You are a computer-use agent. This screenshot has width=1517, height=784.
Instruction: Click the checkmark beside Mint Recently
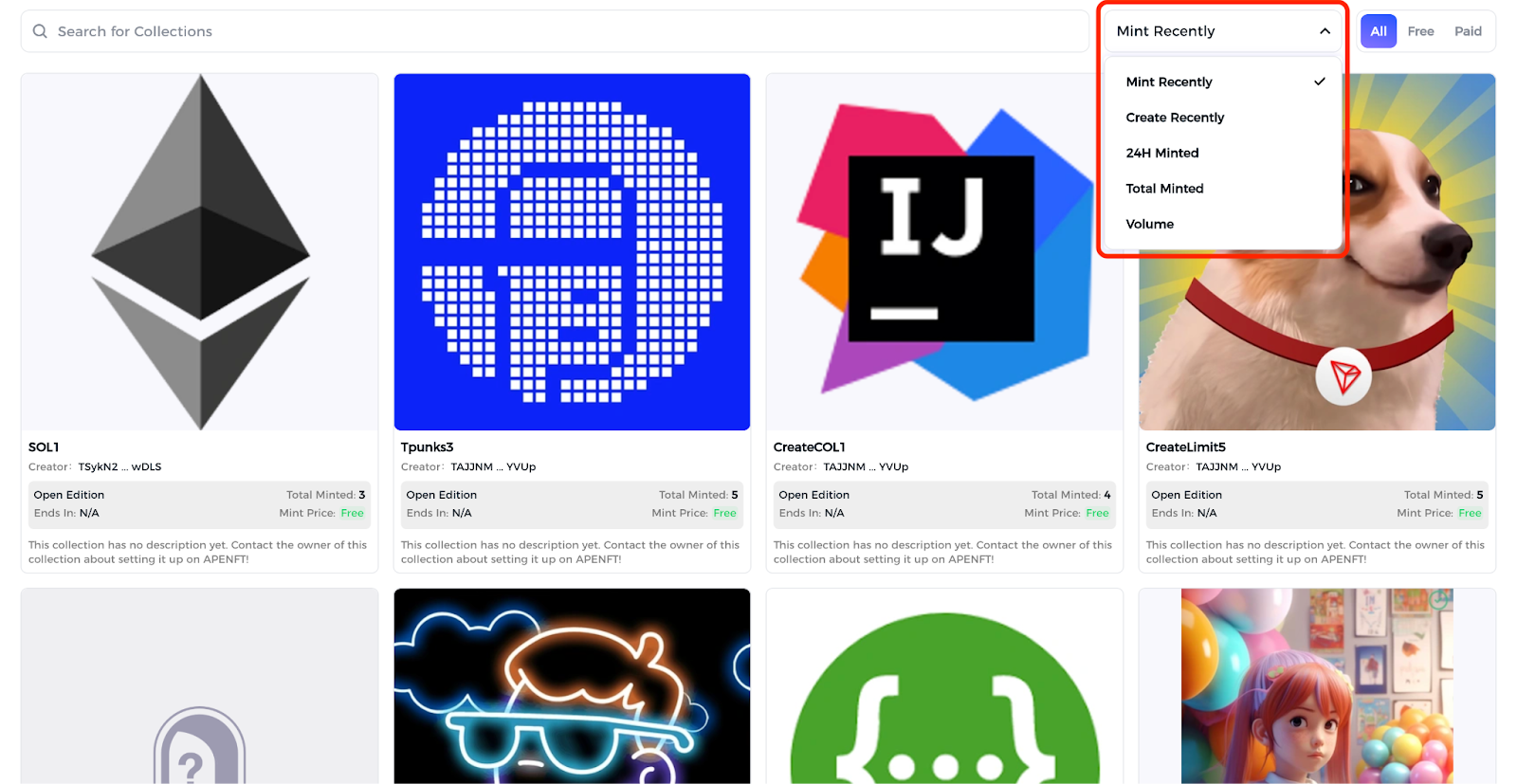1319,82
